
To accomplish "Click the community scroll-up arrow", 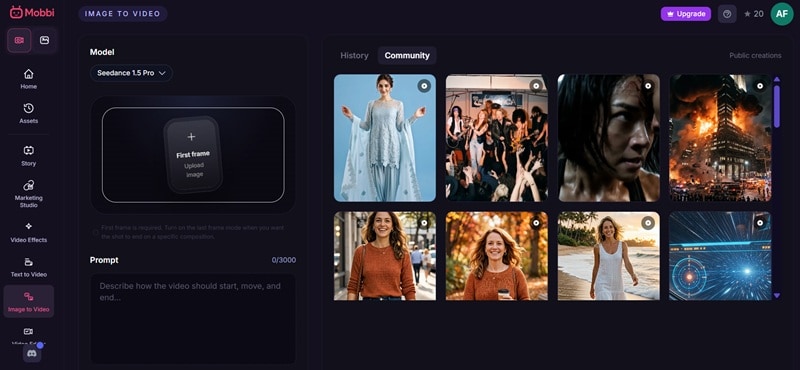I will click(777, 79).
